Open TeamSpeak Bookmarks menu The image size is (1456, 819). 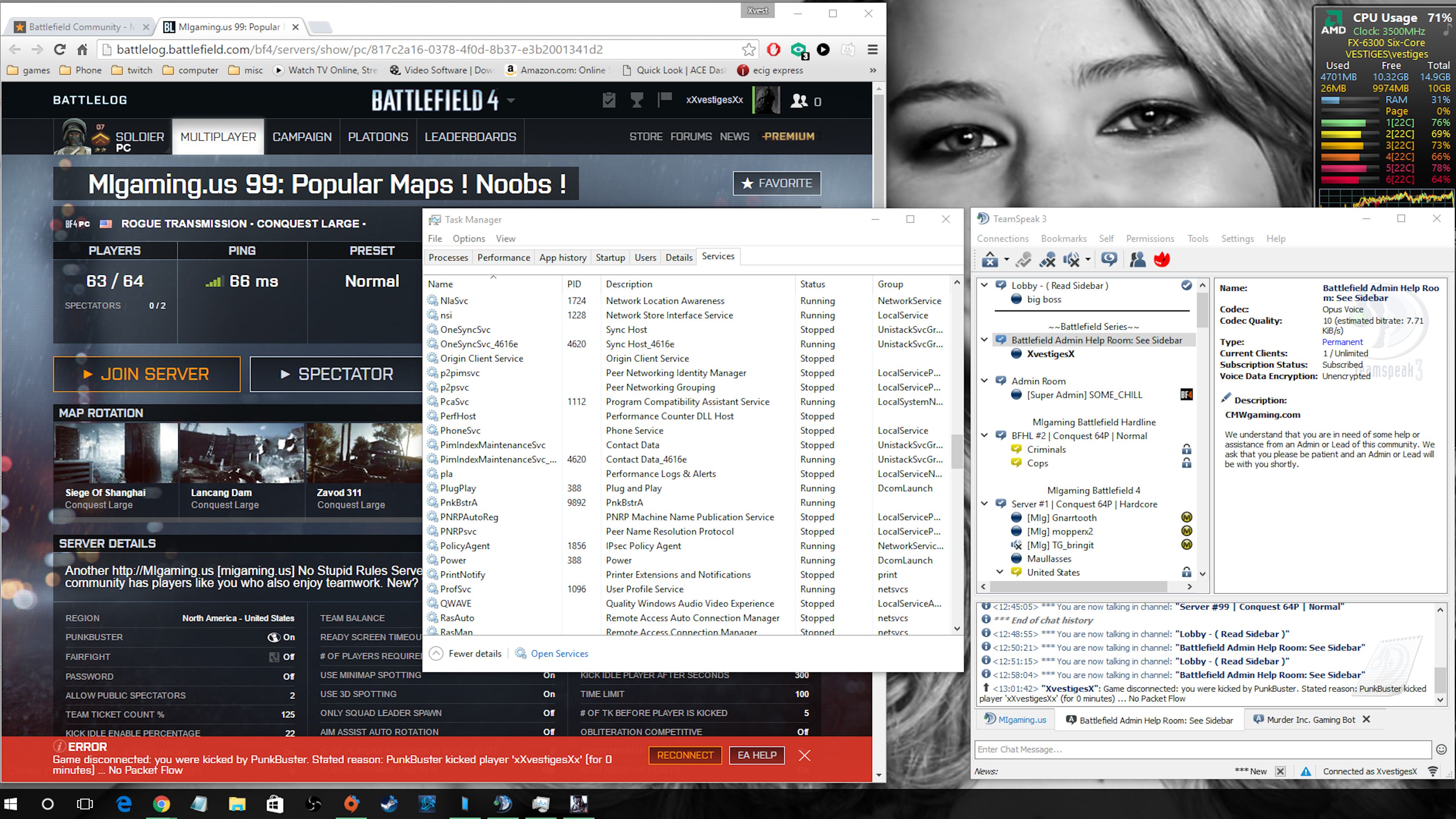pos(1063,238)
